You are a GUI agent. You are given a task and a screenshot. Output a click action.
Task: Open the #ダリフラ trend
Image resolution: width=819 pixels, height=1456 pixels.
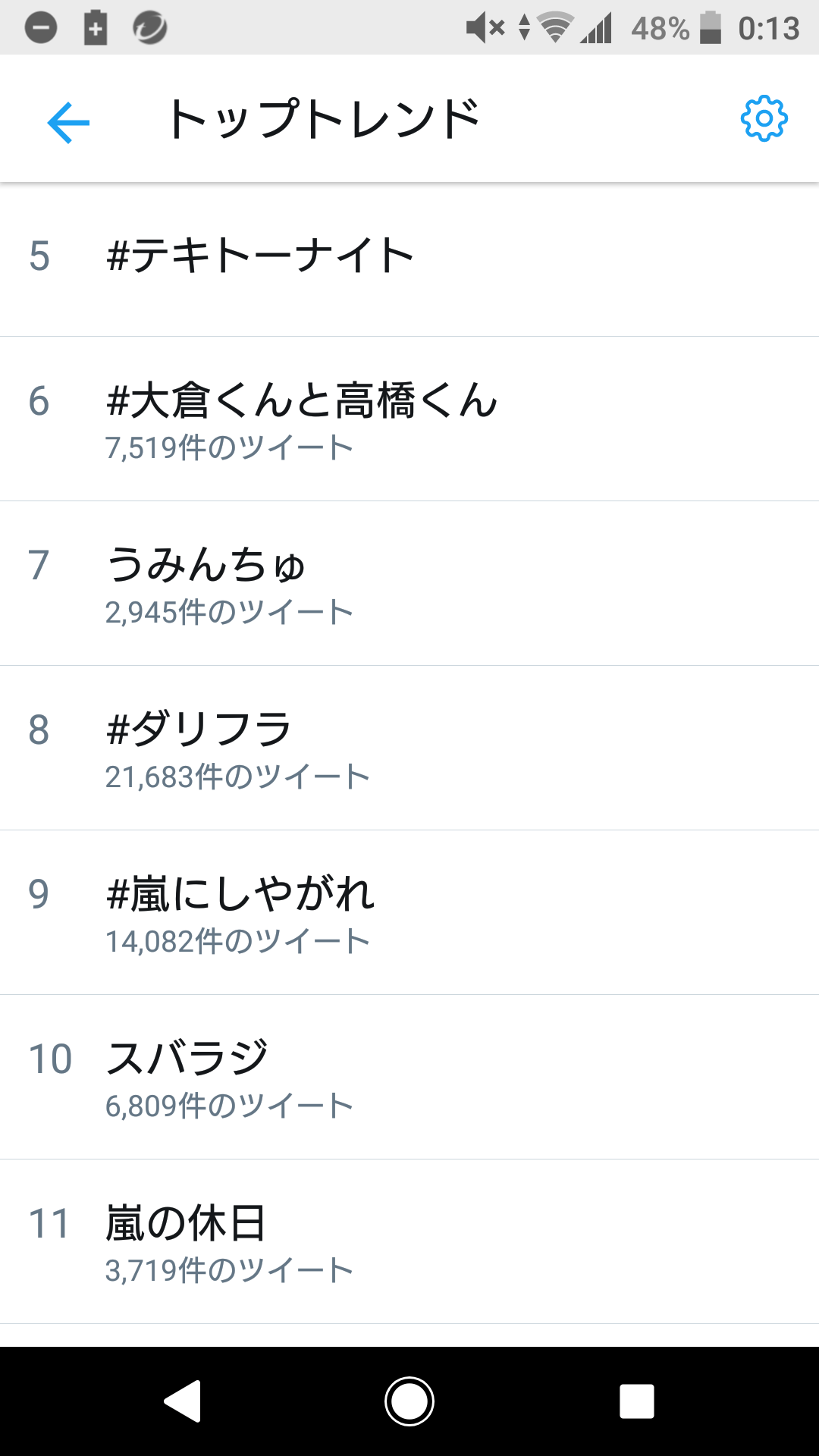(x=409, y=748)
